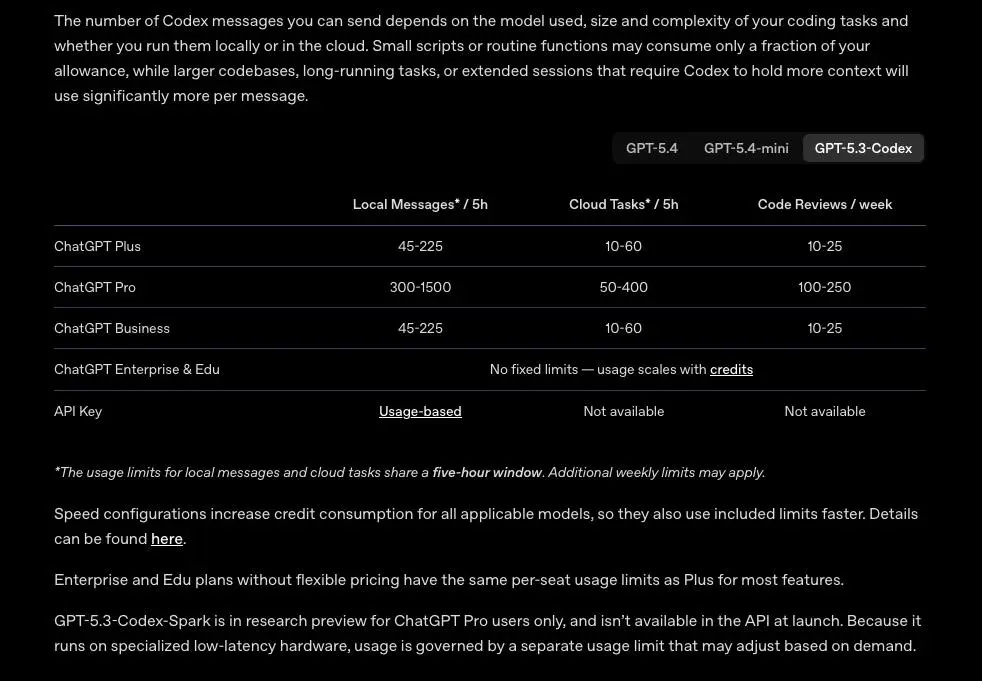Select the ChatGPT Pro row label
This screenshot has width=982, height=681.
(95, 287)
